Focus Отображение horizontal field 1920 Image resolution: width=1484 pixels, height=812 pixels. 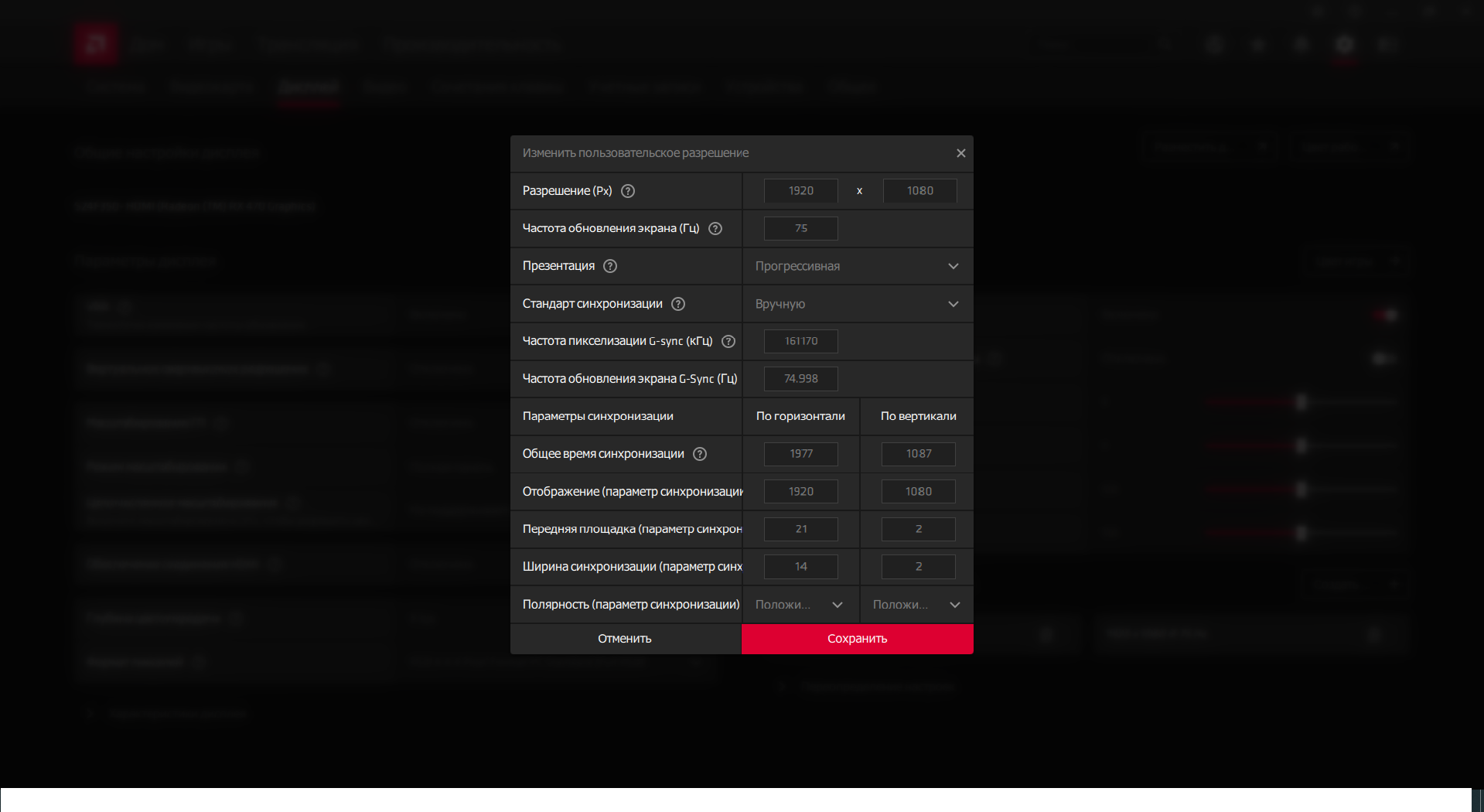pyautogui.click(x=801, y=492)
